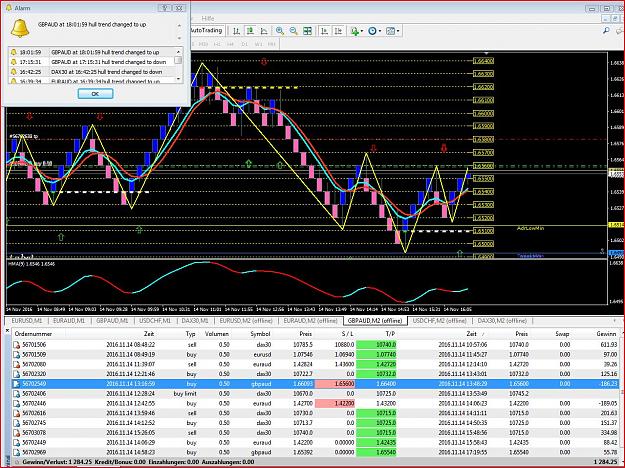Image resolution: width=625 pixels, height=468 pixels.
Task: Open the Hilfe menu
Action: tap(208, 18)
